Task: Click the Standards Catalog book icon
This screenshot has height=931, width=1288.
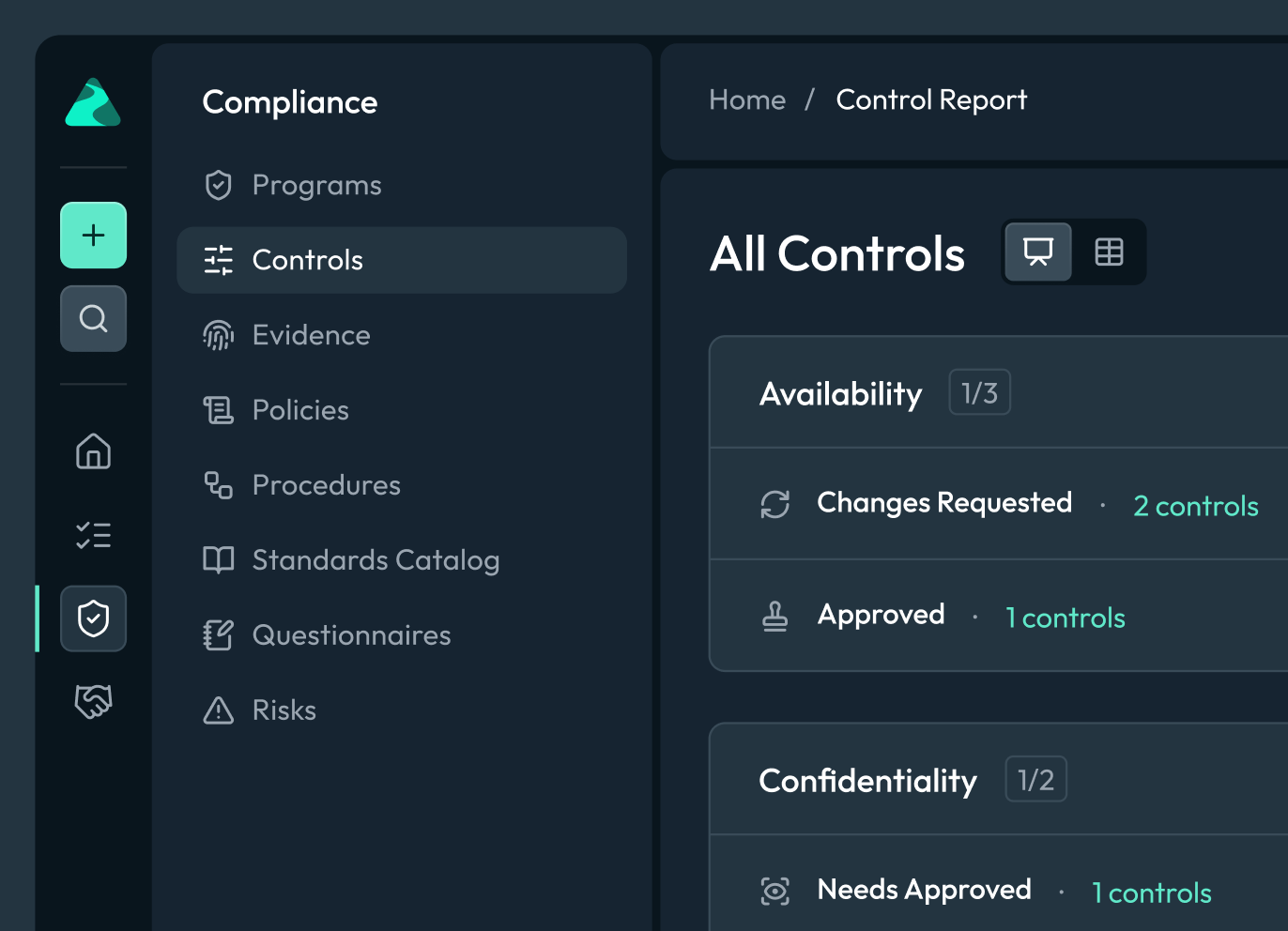Action: point(219,560)
